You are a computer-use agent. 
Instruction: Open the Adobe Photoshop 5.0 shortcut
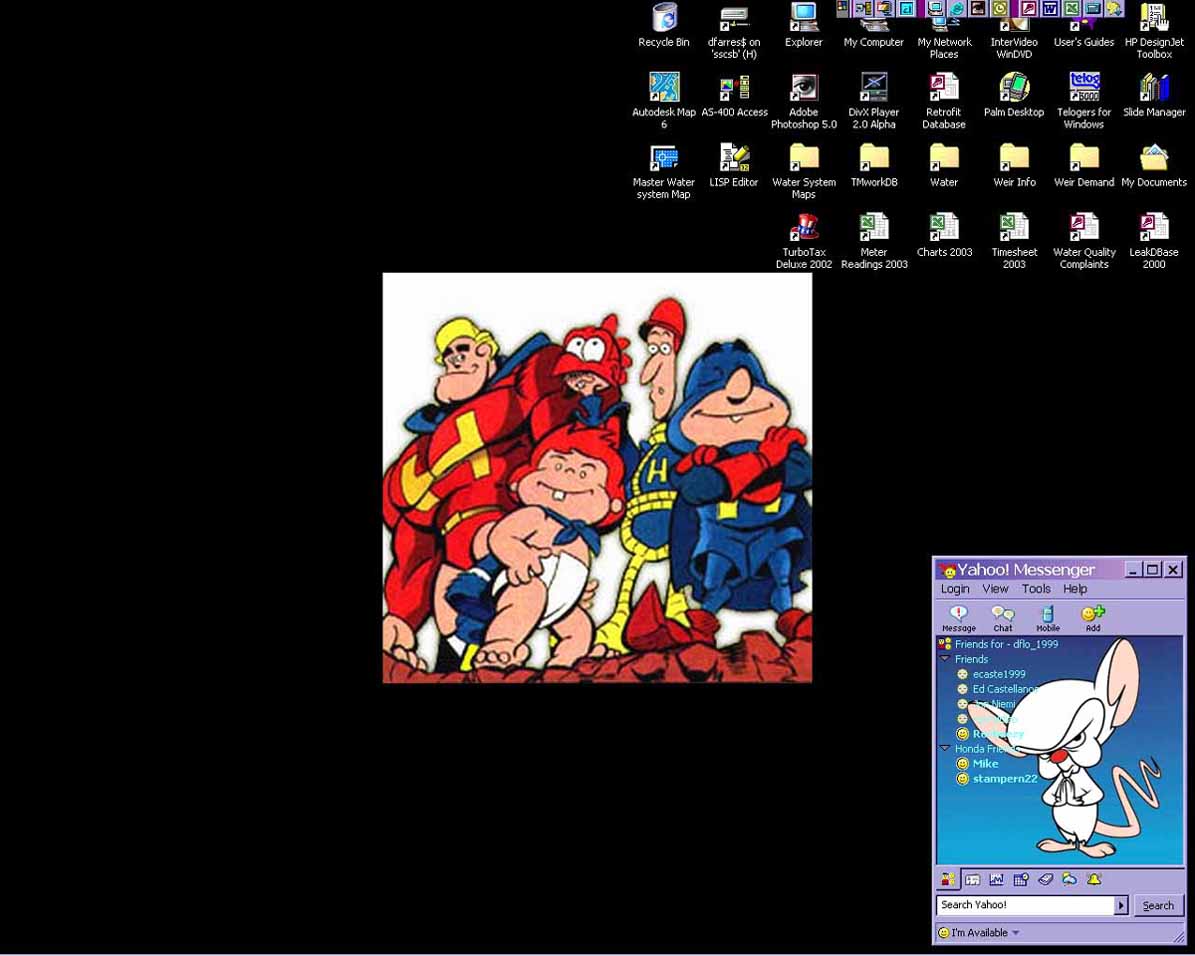pyautogui.click(x=803, y=89)
